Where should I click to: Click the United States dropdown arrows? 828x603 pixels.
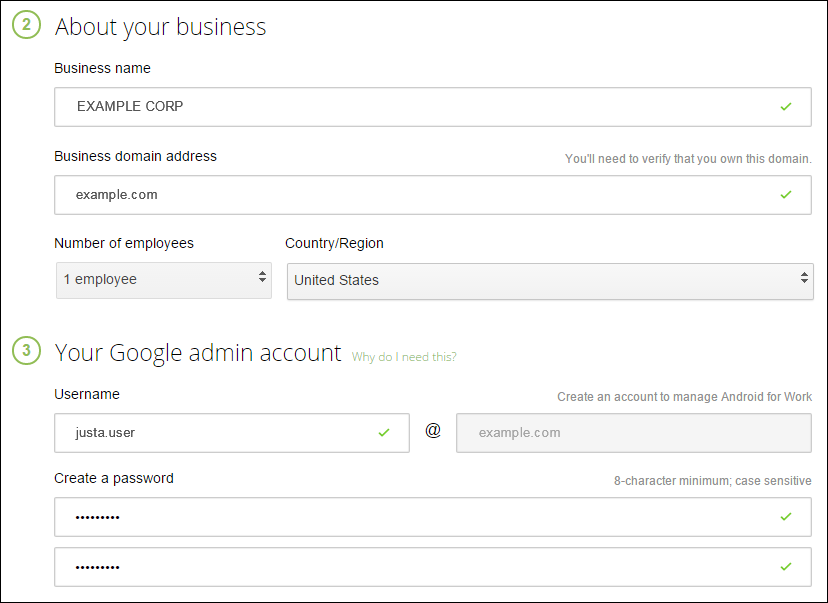coord(805,279)
